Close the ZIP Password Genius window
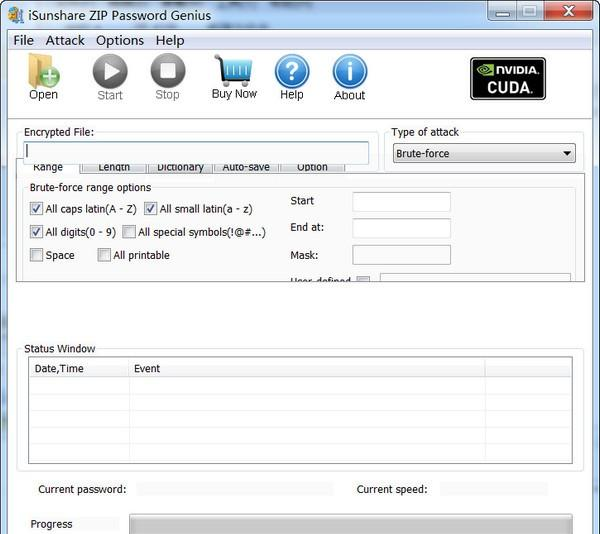600x534 pixels. (x=568, y=11)
